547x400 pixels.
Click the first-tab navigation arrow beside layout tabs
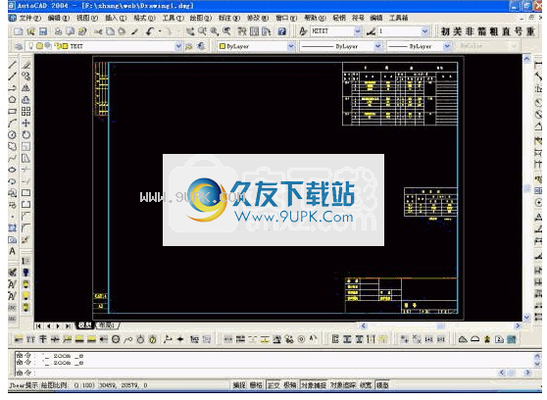38,326
